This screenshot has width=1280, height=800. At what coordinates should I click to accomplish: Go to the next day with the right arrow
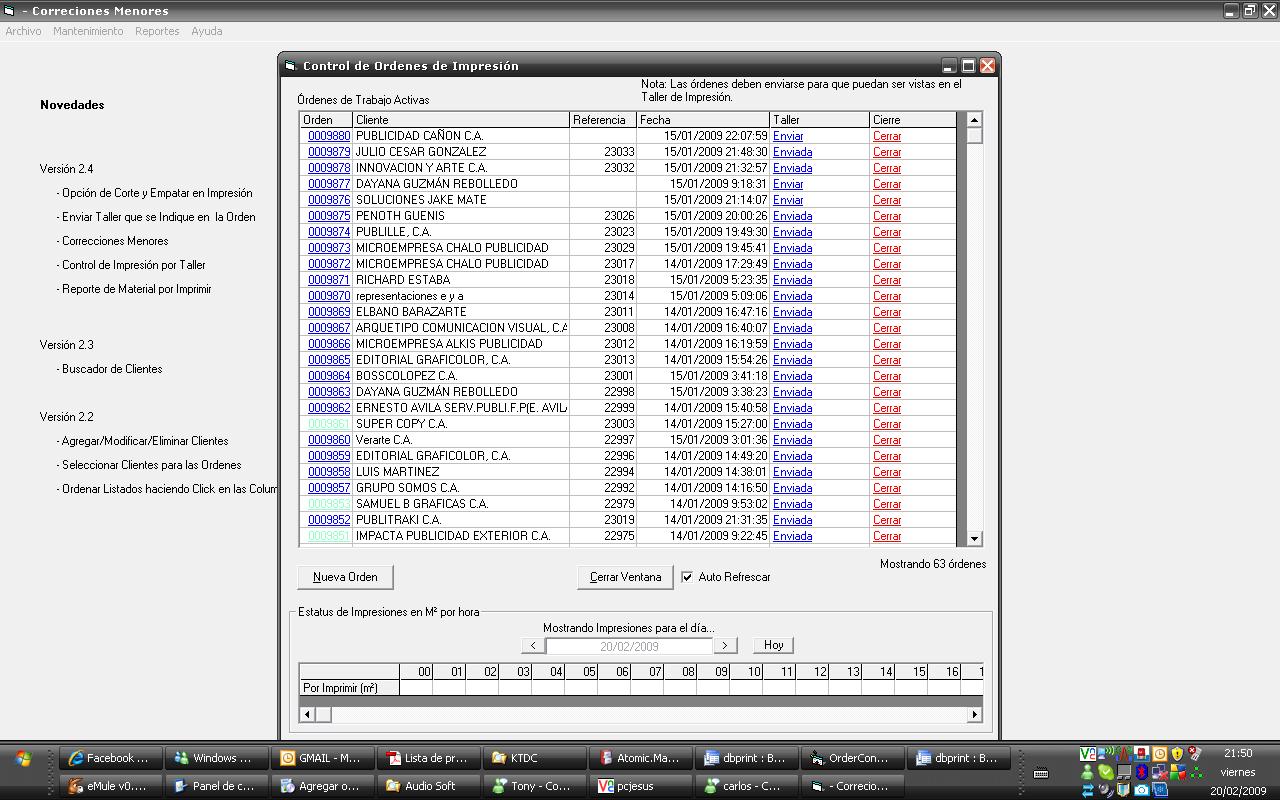coord(725,646)
